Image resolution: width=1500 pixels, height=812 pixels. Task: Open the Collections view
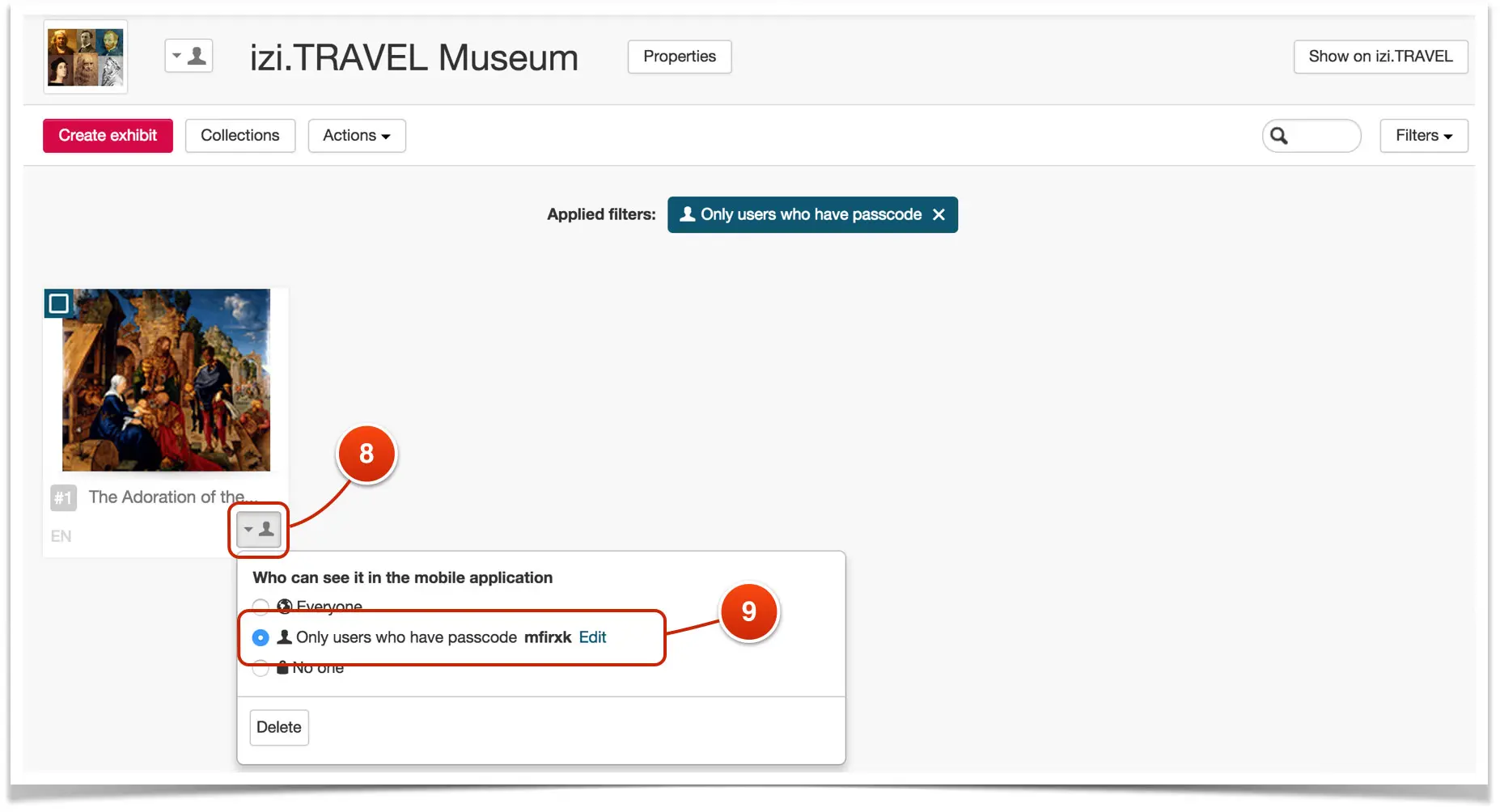[240, 136]
